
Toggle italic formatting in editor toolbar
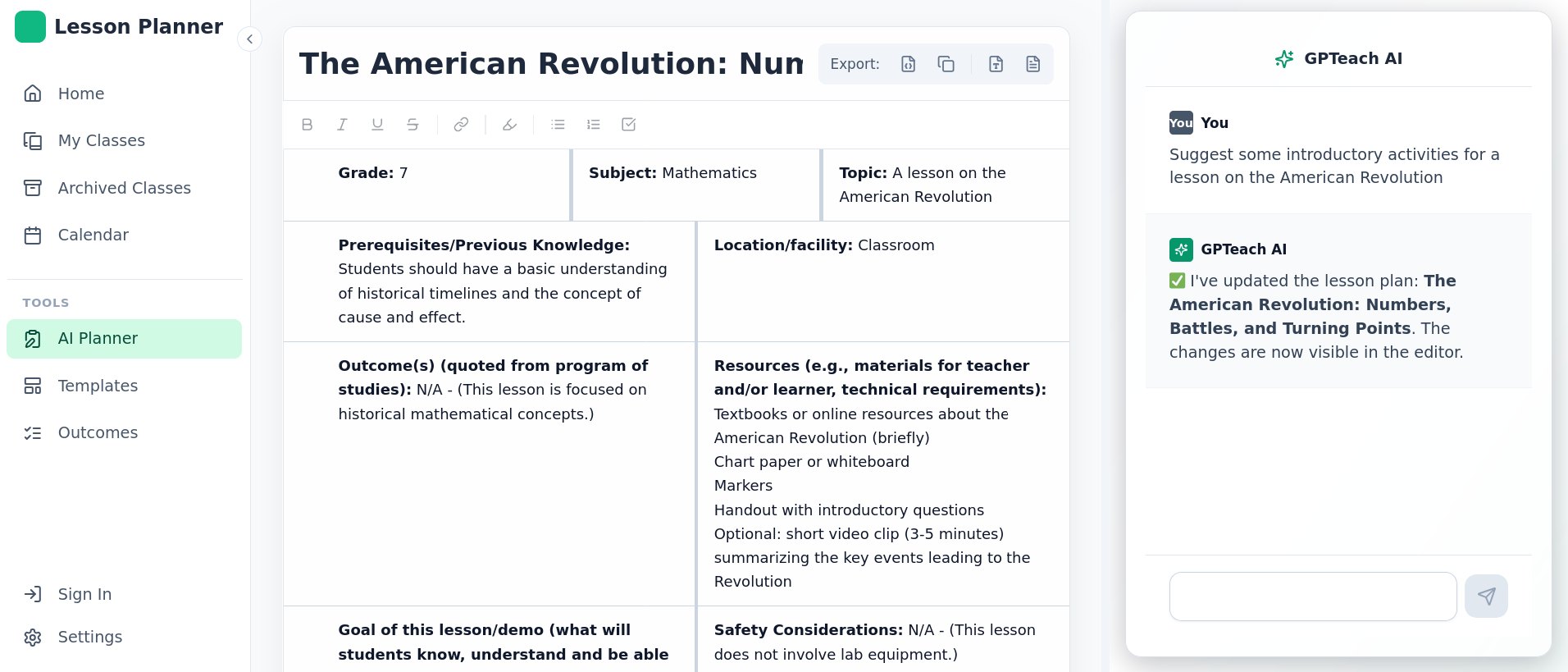[342, 125]
